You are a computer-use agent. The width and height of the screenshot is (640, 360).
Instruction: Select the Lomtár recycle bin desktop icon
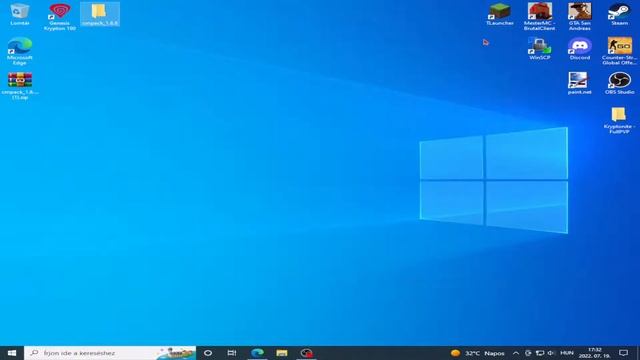coord(20,15)
